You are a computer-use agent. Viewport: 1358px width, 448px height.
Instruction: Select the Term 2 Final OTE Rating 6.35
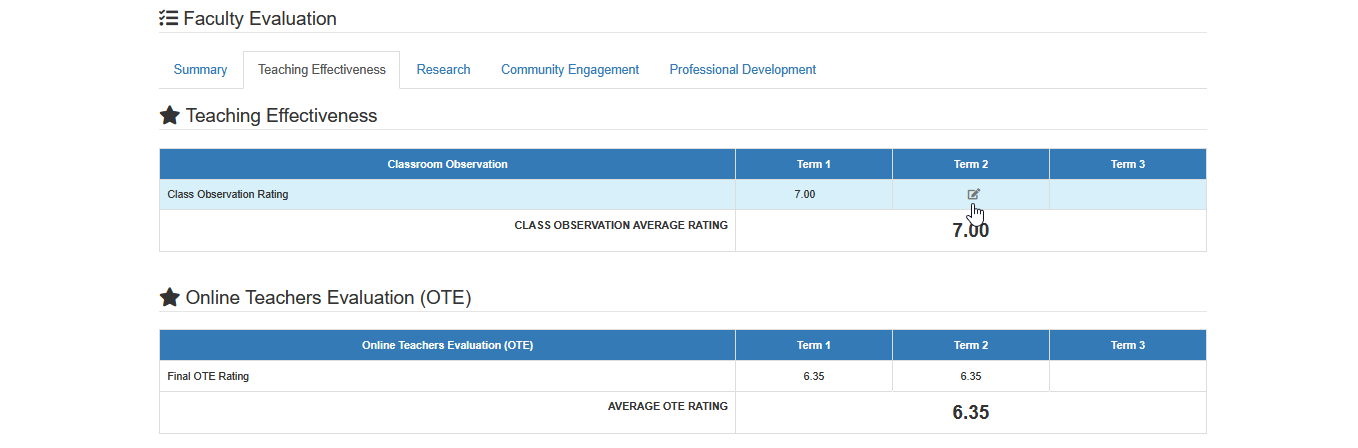coord(971,376)
